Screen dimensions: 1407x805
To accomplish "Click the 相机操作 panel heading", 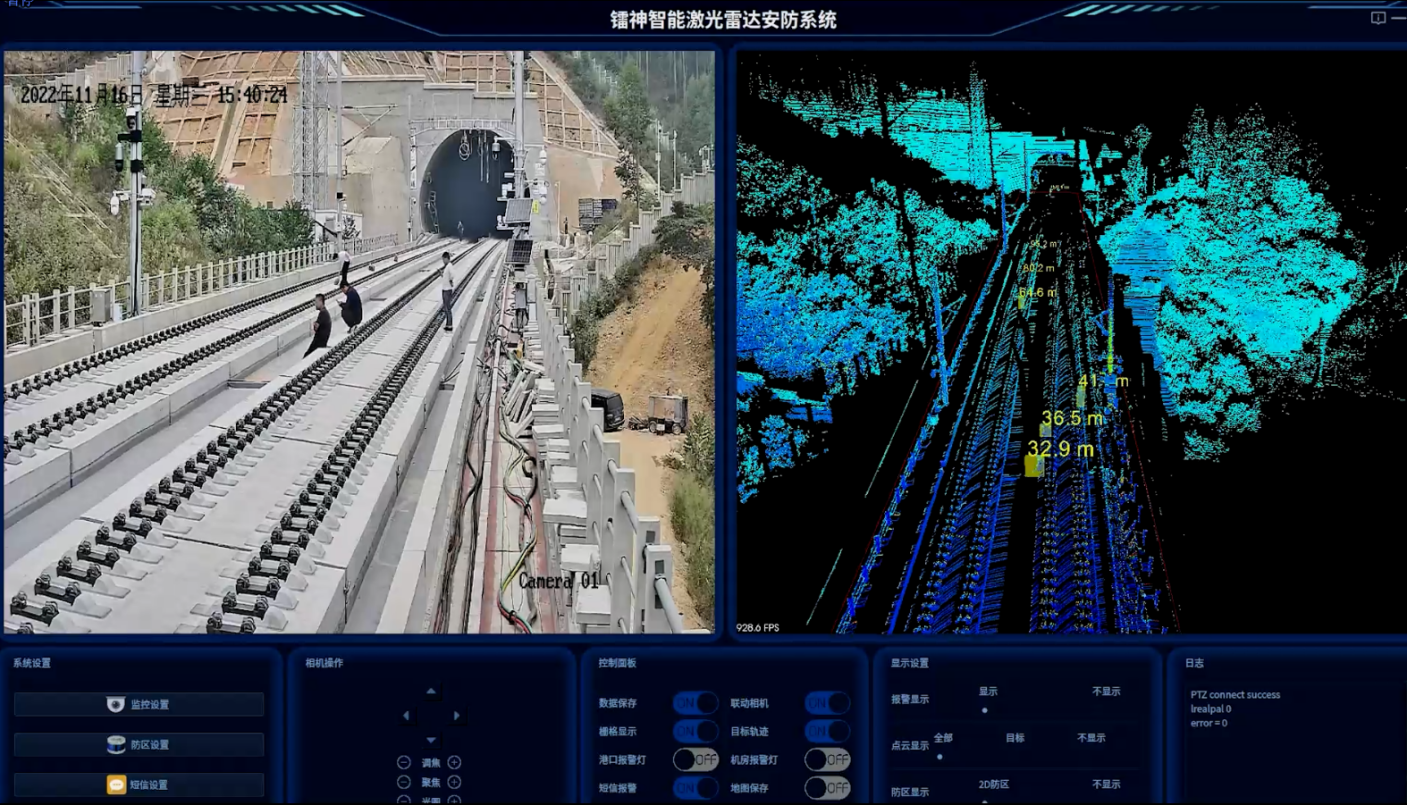I will point(323,663).
